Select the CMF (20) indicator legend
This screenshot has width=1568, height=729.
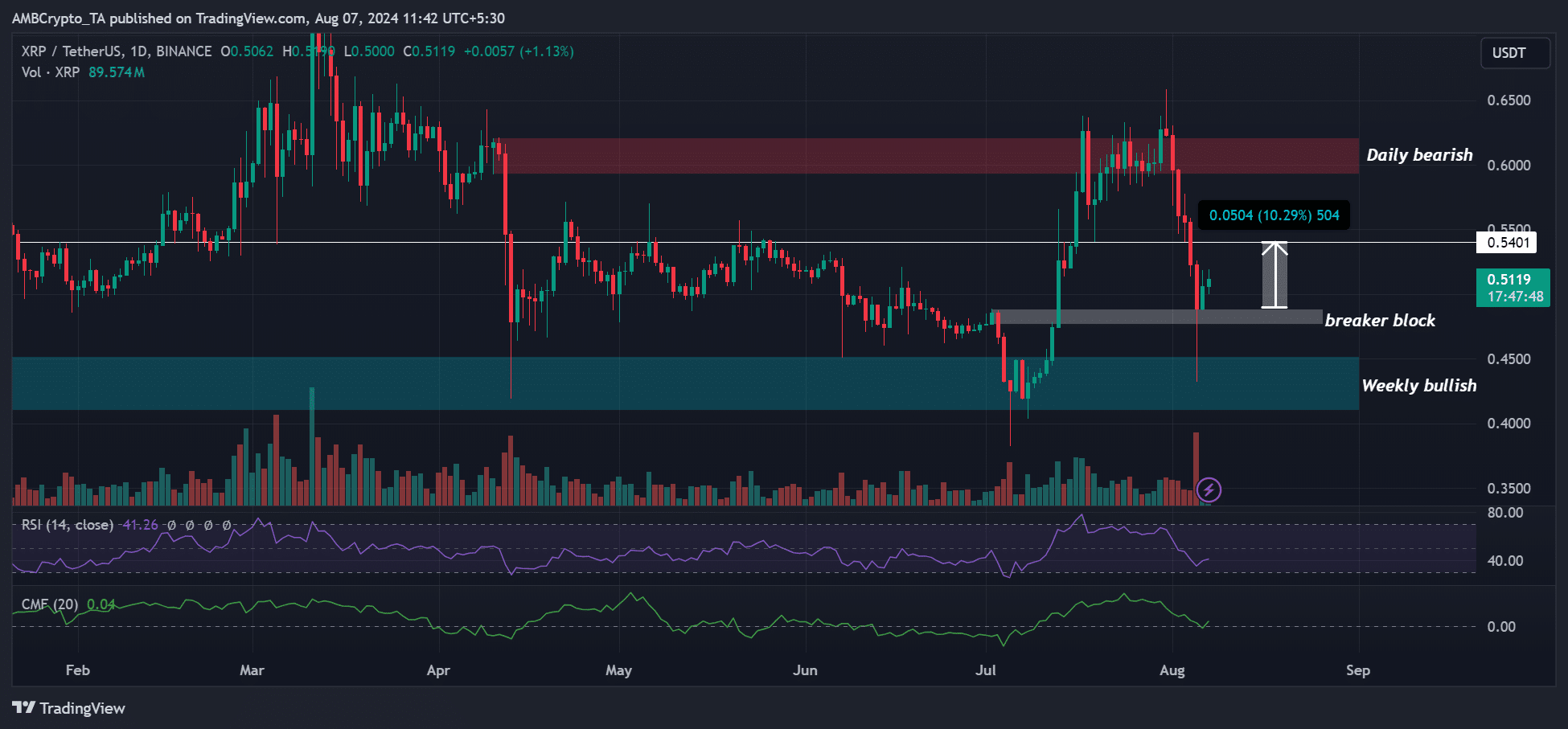(x=50, y=604)
